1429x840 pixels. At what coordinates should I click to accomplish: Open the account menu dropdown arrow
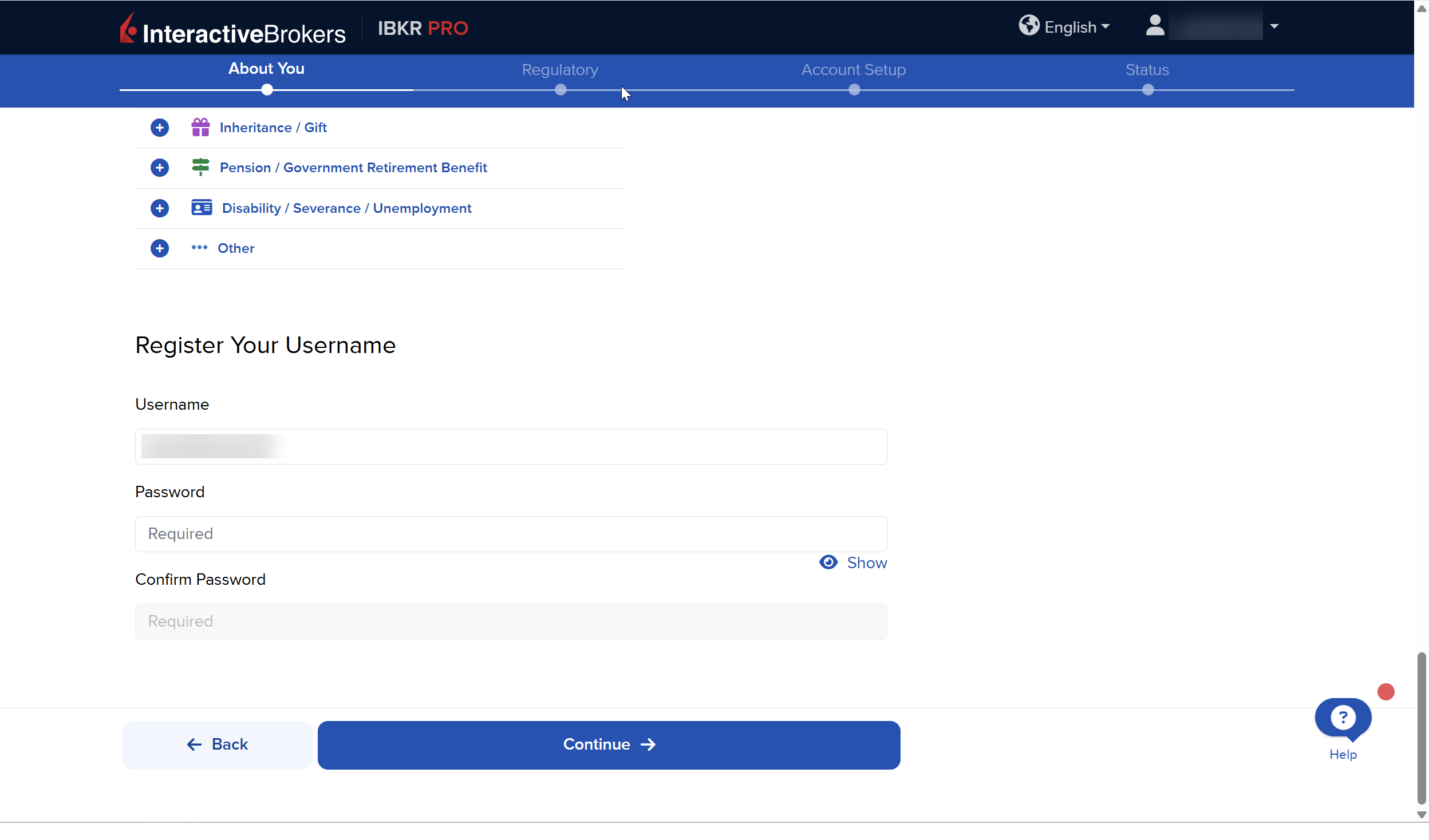[x=1274, y=26]
